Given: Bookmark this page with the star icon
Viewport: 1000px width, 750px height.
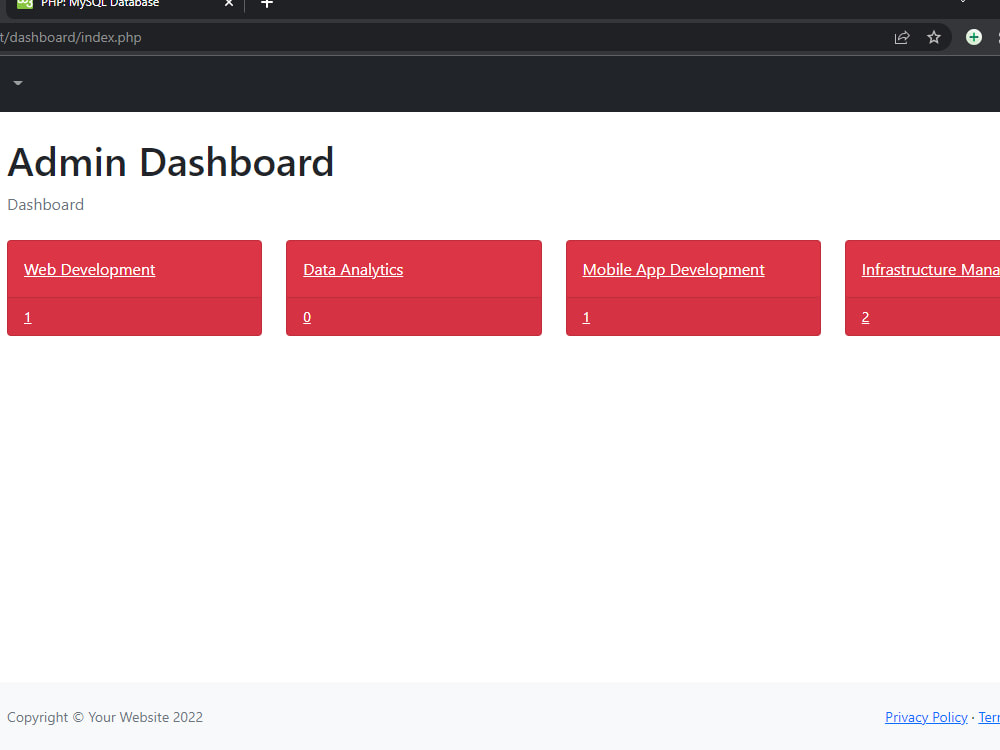Looking at the screenshot, I should pos(934,38).
